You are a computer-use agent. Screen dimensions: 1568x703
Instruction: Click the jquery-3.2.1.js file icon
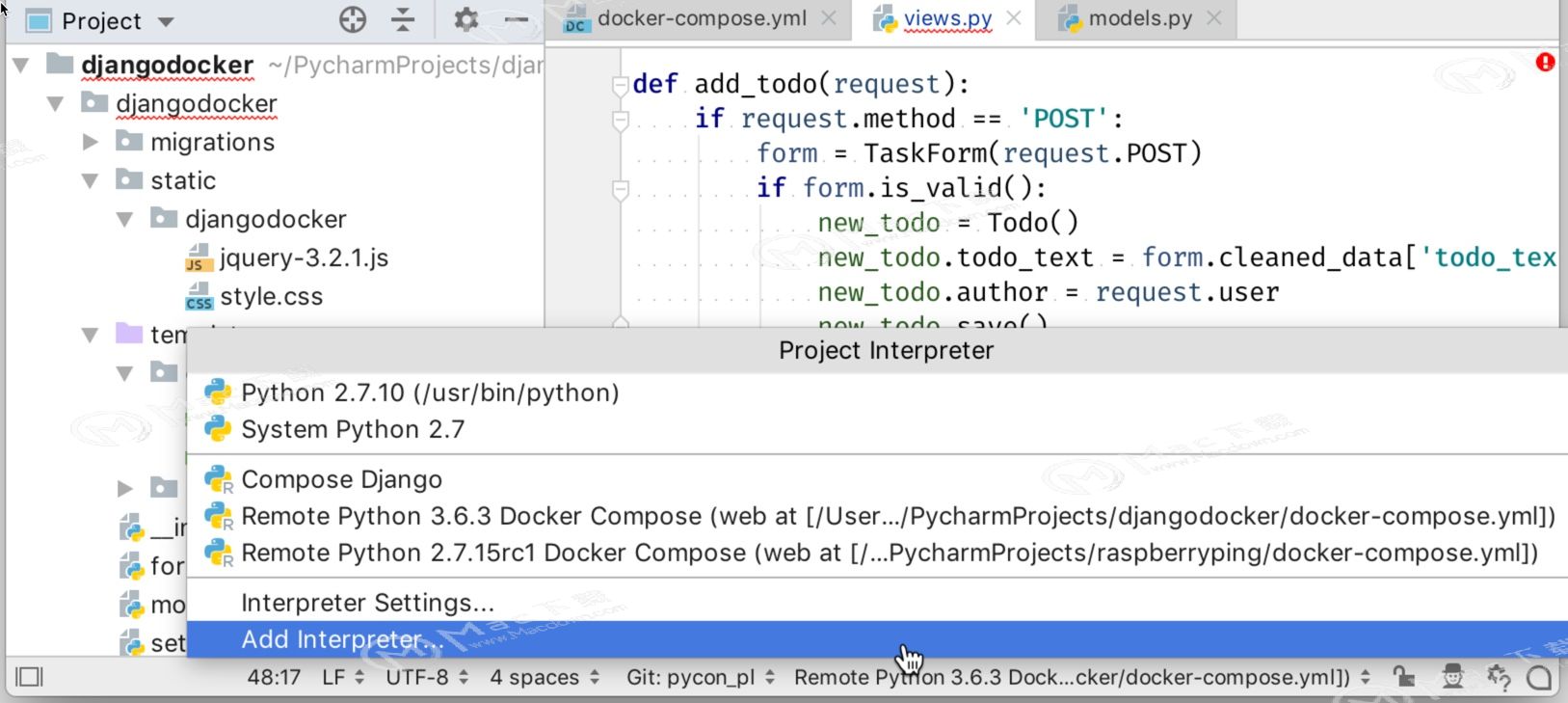click(198, 258)
